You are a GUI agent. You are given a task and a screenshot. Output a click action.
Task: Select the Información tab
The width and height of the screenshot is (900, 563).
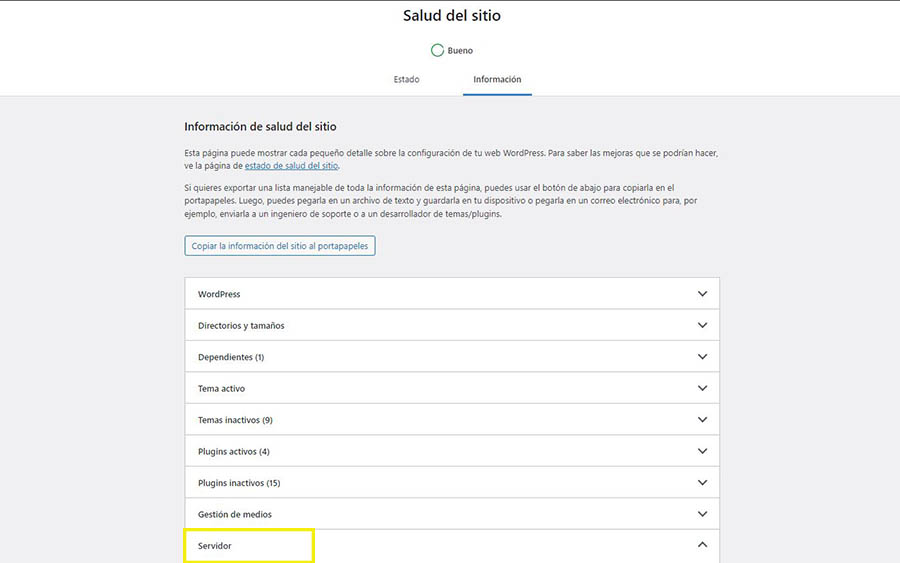[497, 79]
